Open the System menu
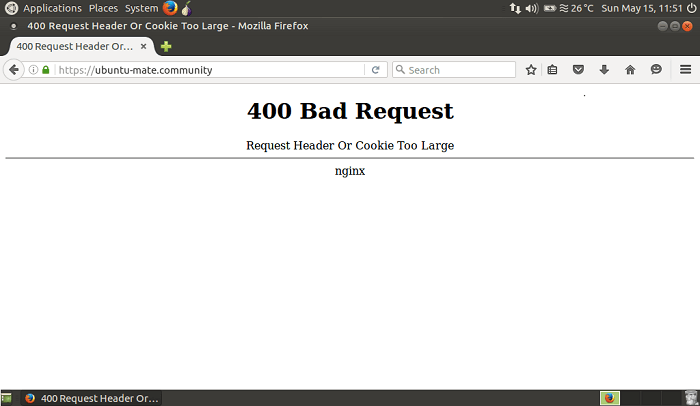This screenshot has height=406, width=700. point(141,8)
